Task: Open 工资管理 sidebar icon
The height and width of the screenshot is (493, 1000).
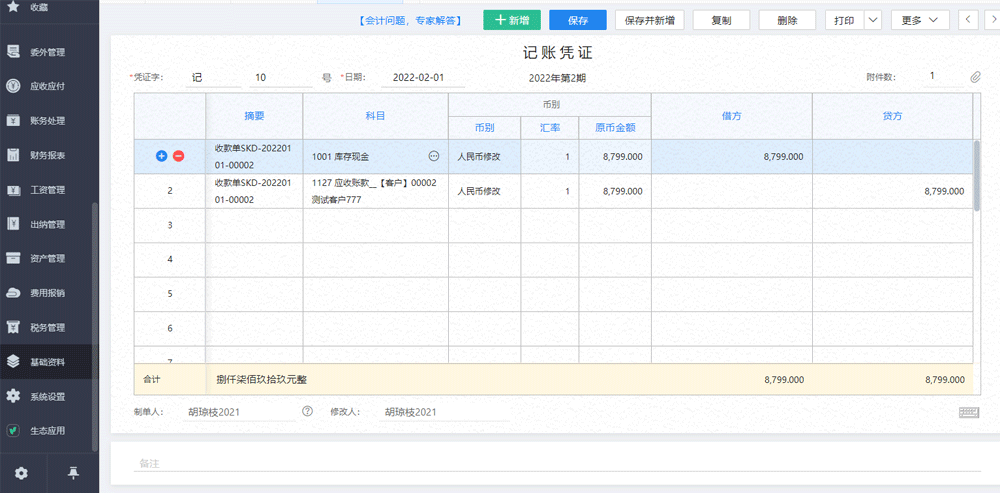Action: [13, 189]
